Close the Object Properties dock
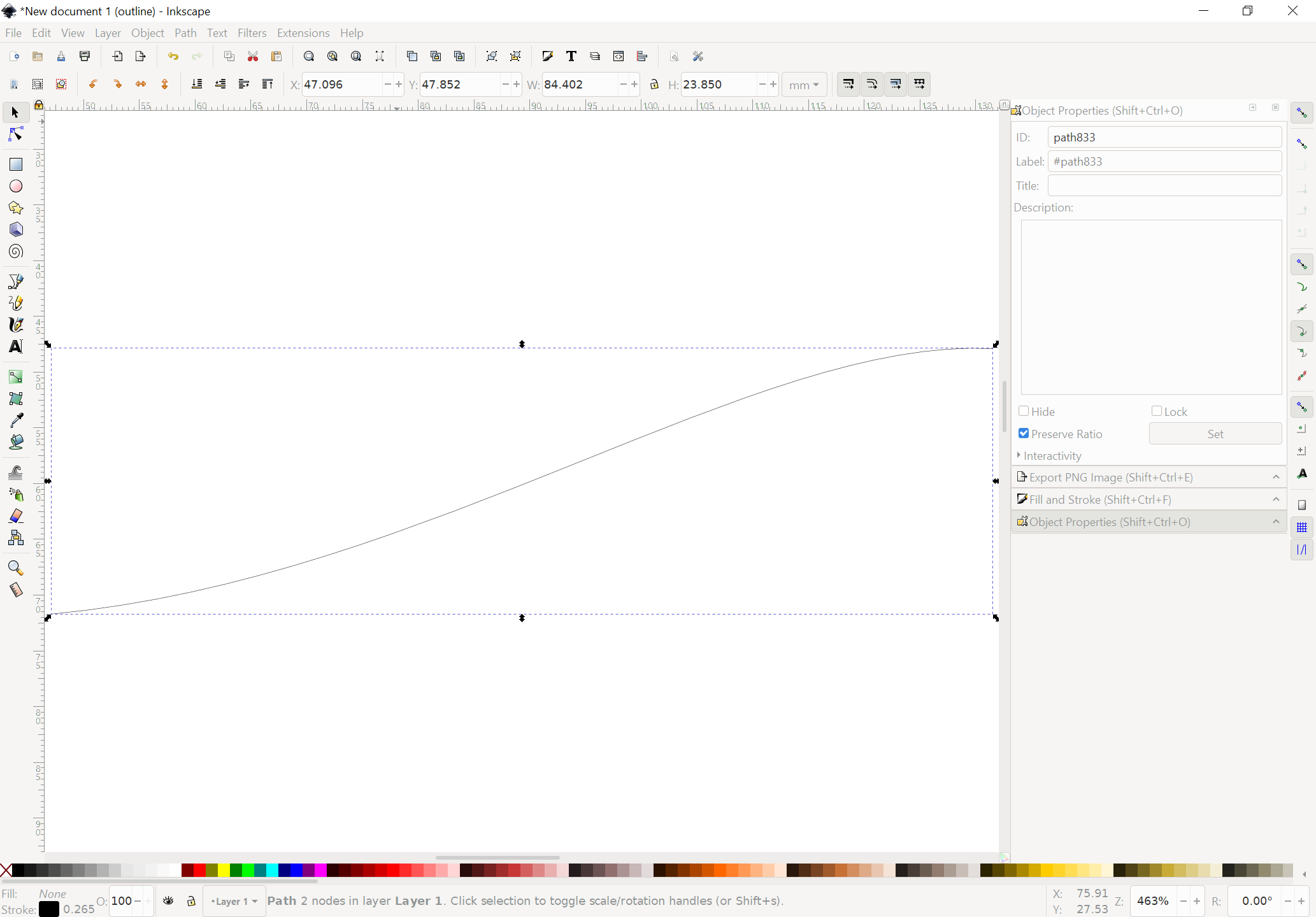The image size is (1316, 917). point(1275,108)
